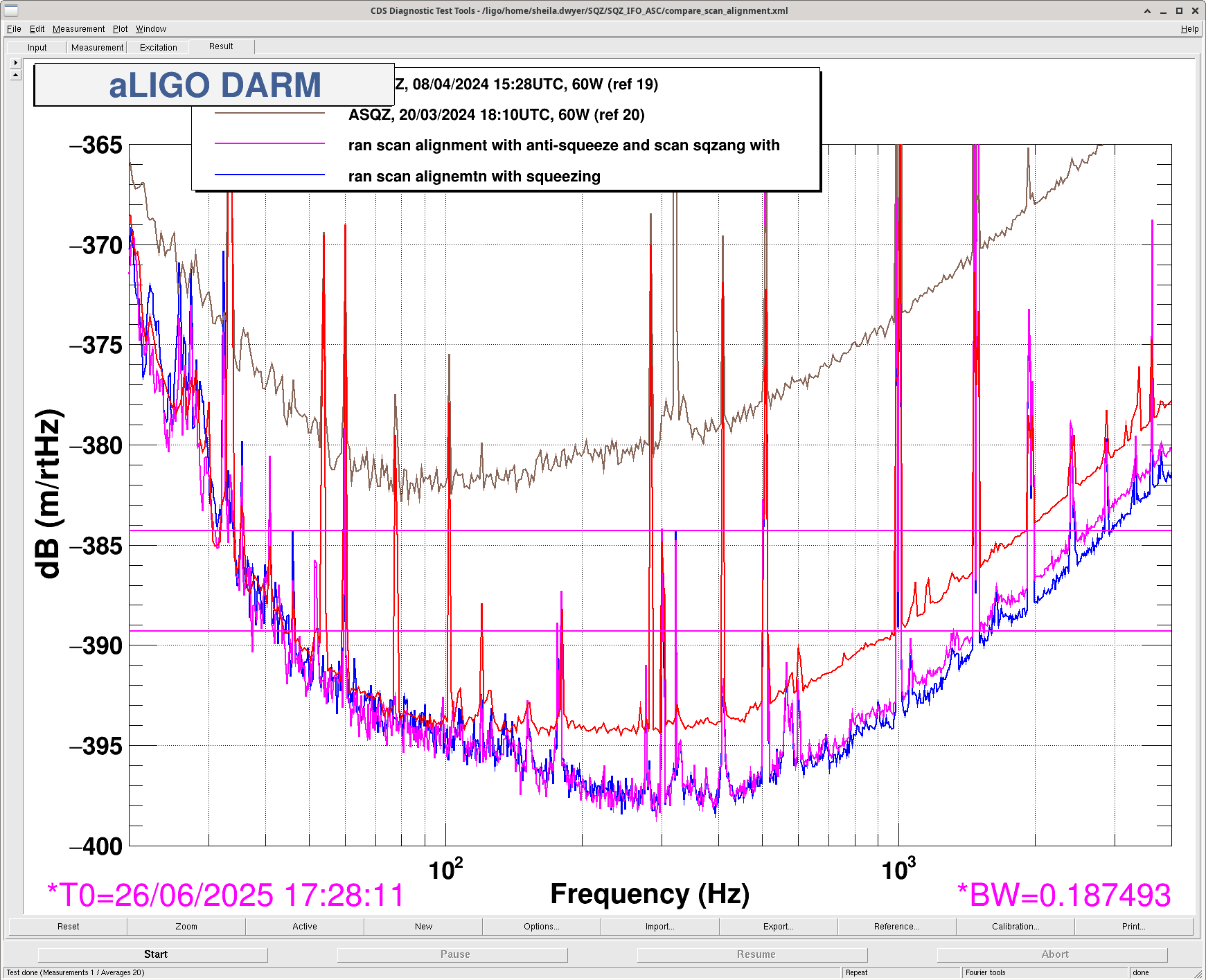The width and height of the screenshot is (1206, 980).
Task: Click the ASQZ ref 20 legend entry
Action: tap(496, 115)
